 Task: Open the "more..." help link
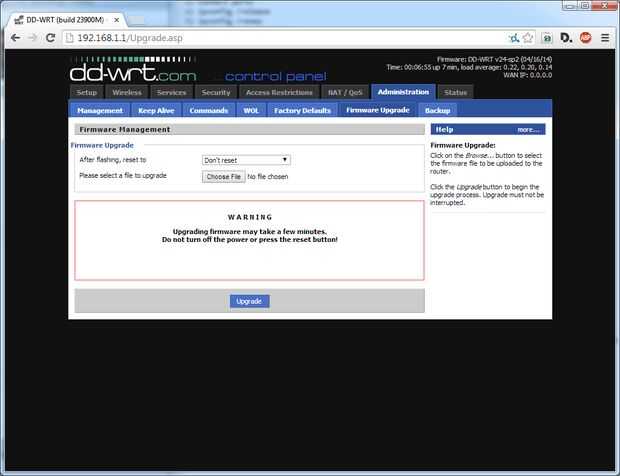[x=527, y=130]
